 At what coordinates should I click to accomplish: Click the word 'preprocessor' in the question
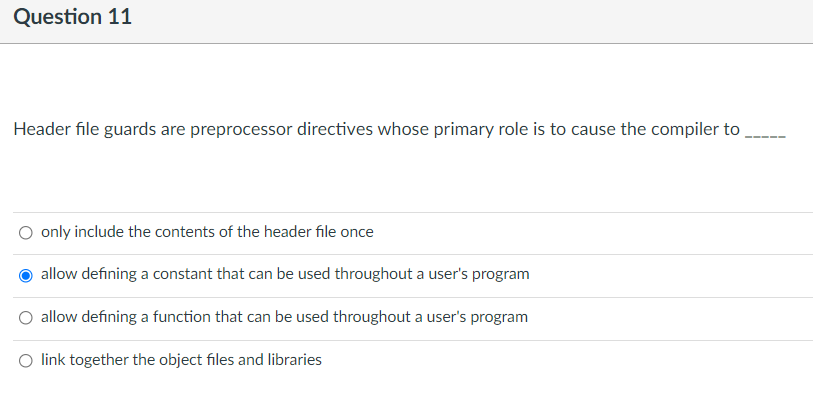click(x=241, y=130)
